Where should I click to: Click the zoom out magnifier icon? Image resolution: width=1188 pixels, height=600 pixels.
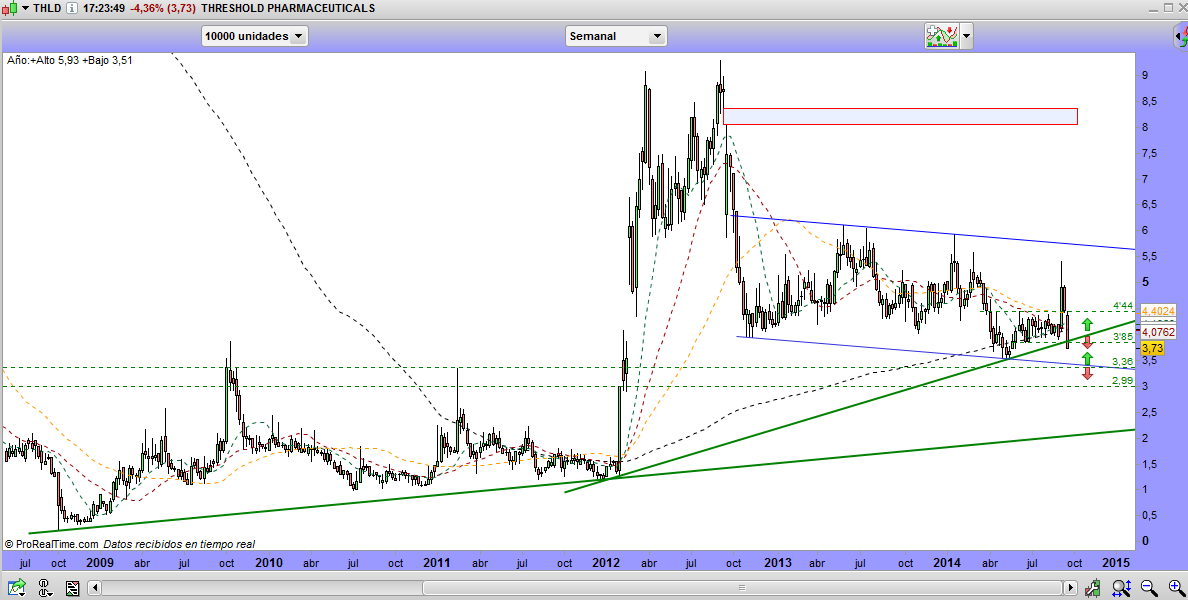(1149, 588)
